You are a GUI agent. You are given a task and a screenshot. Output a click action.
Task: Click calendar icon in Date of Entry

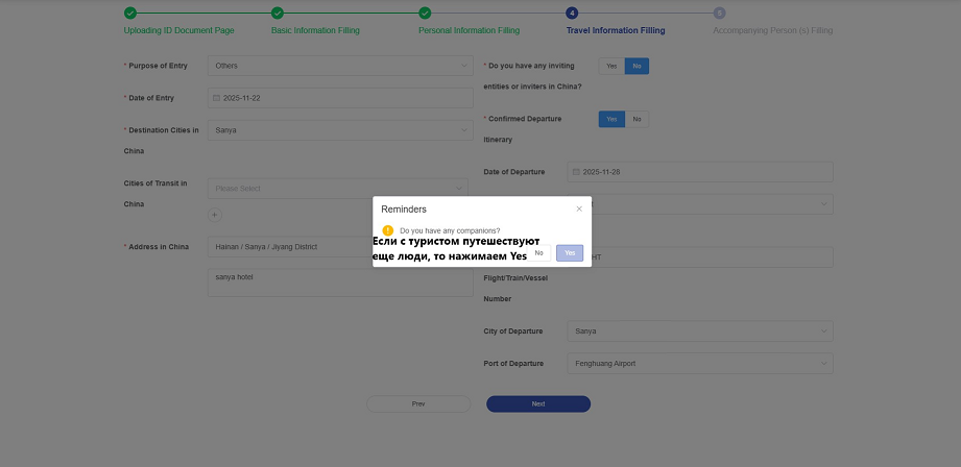click(217, 98)
